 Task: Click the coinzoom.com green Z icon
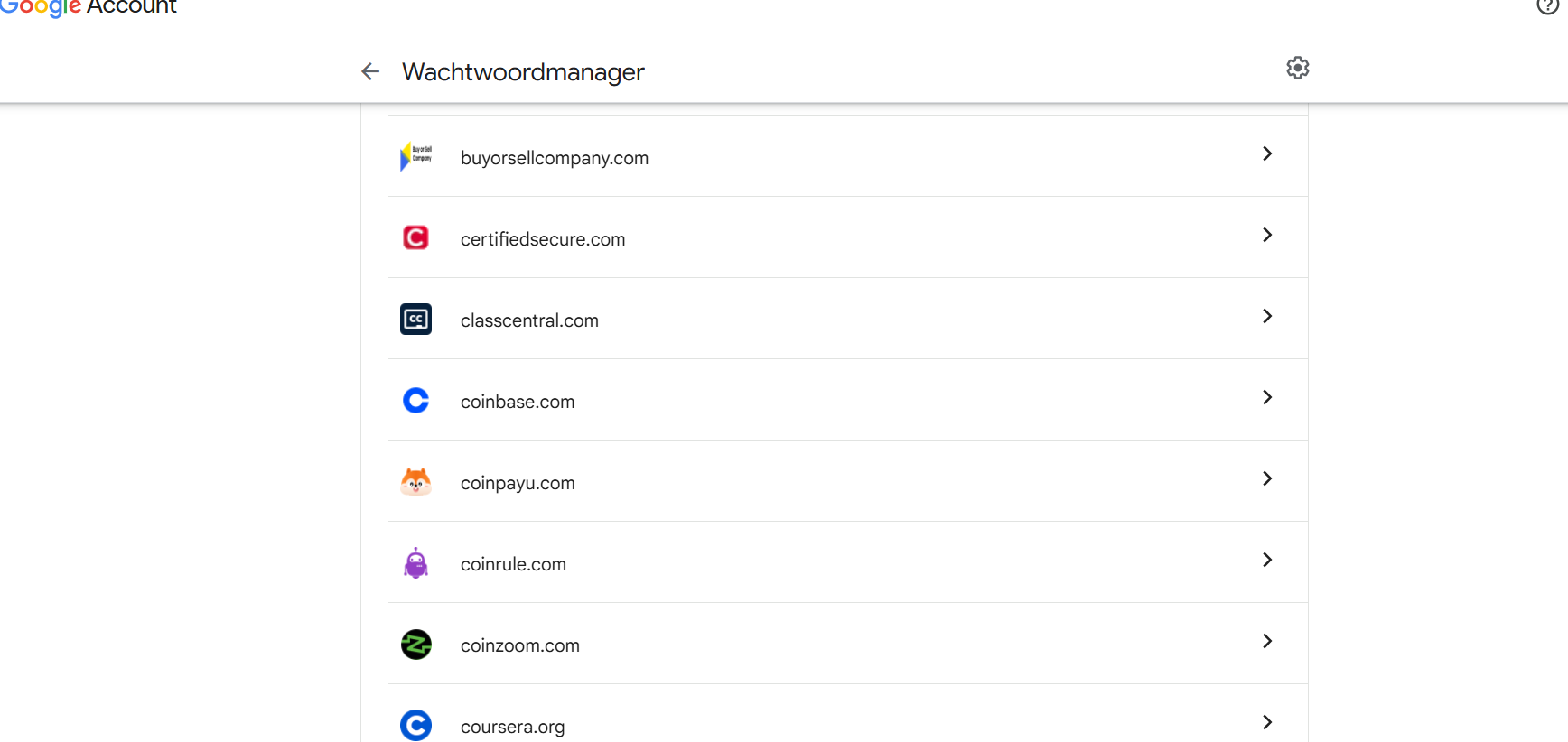[415, 645]
